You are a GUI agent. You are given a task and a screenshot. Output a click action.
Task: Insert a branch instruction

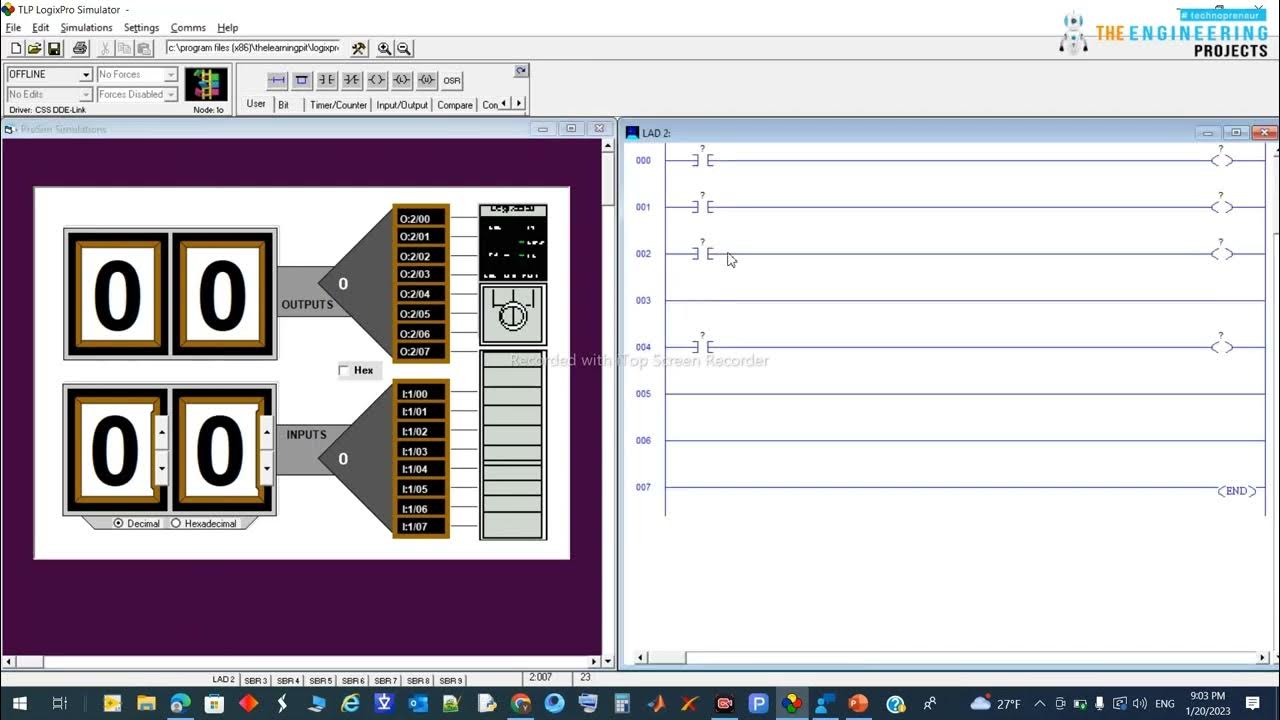302,80
